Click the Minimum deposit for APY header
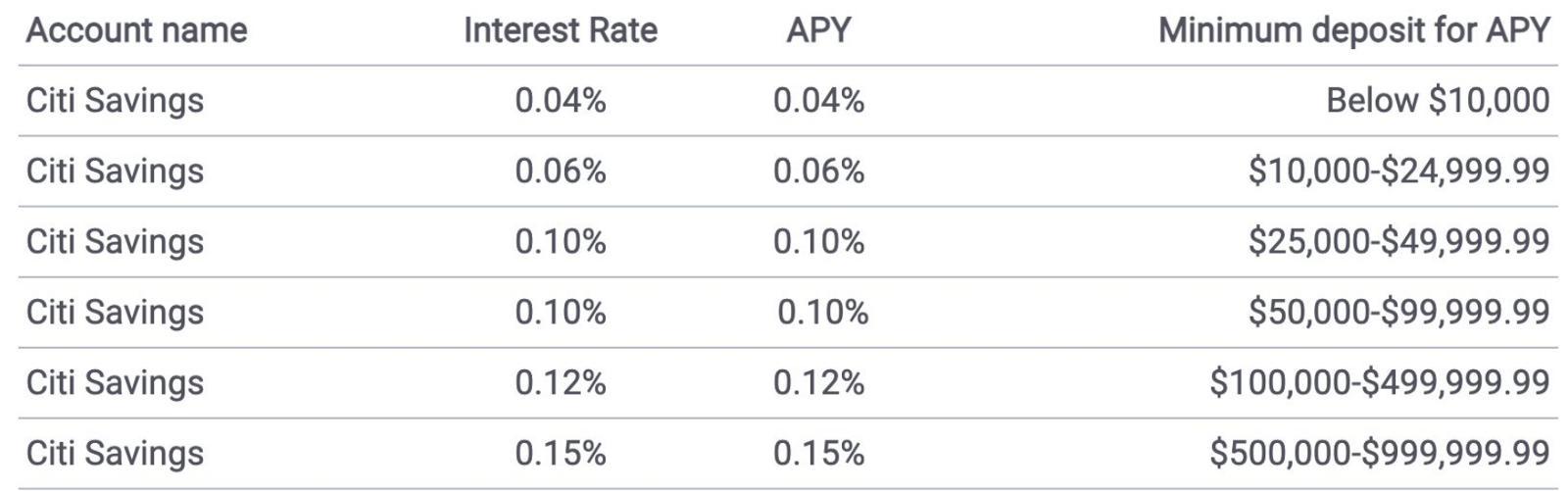The height and width of the screenshot is (491, 1568). coord(1353,30)
